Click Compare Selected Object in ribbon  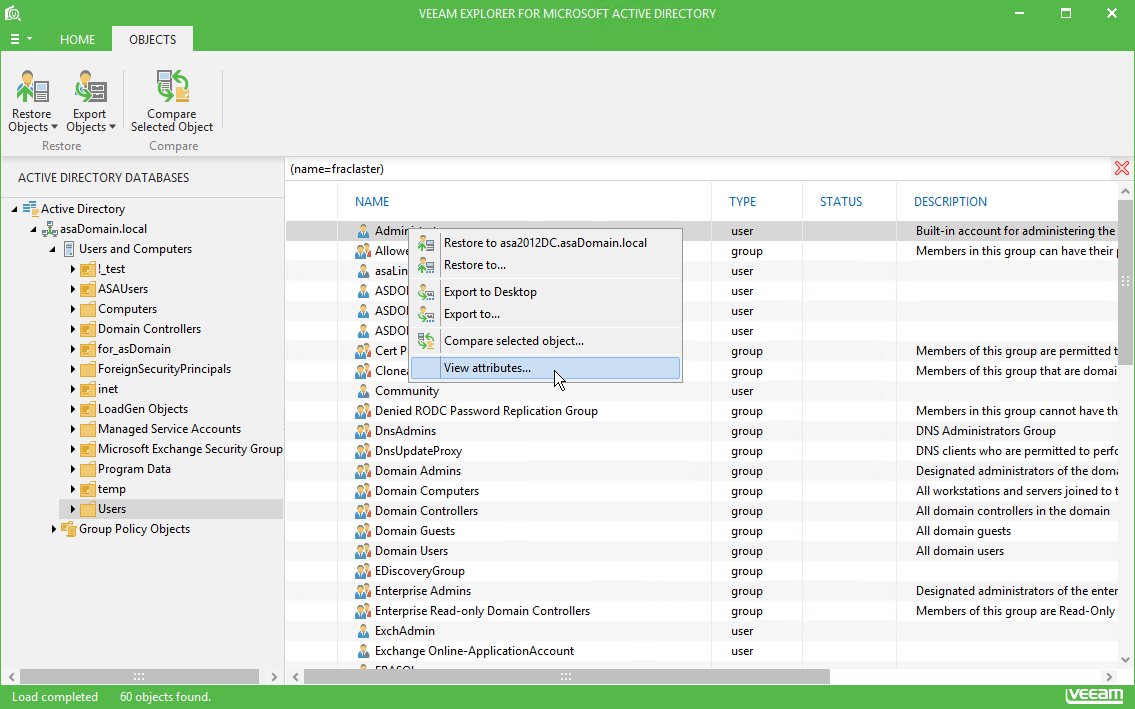click(x=172, y=101)
